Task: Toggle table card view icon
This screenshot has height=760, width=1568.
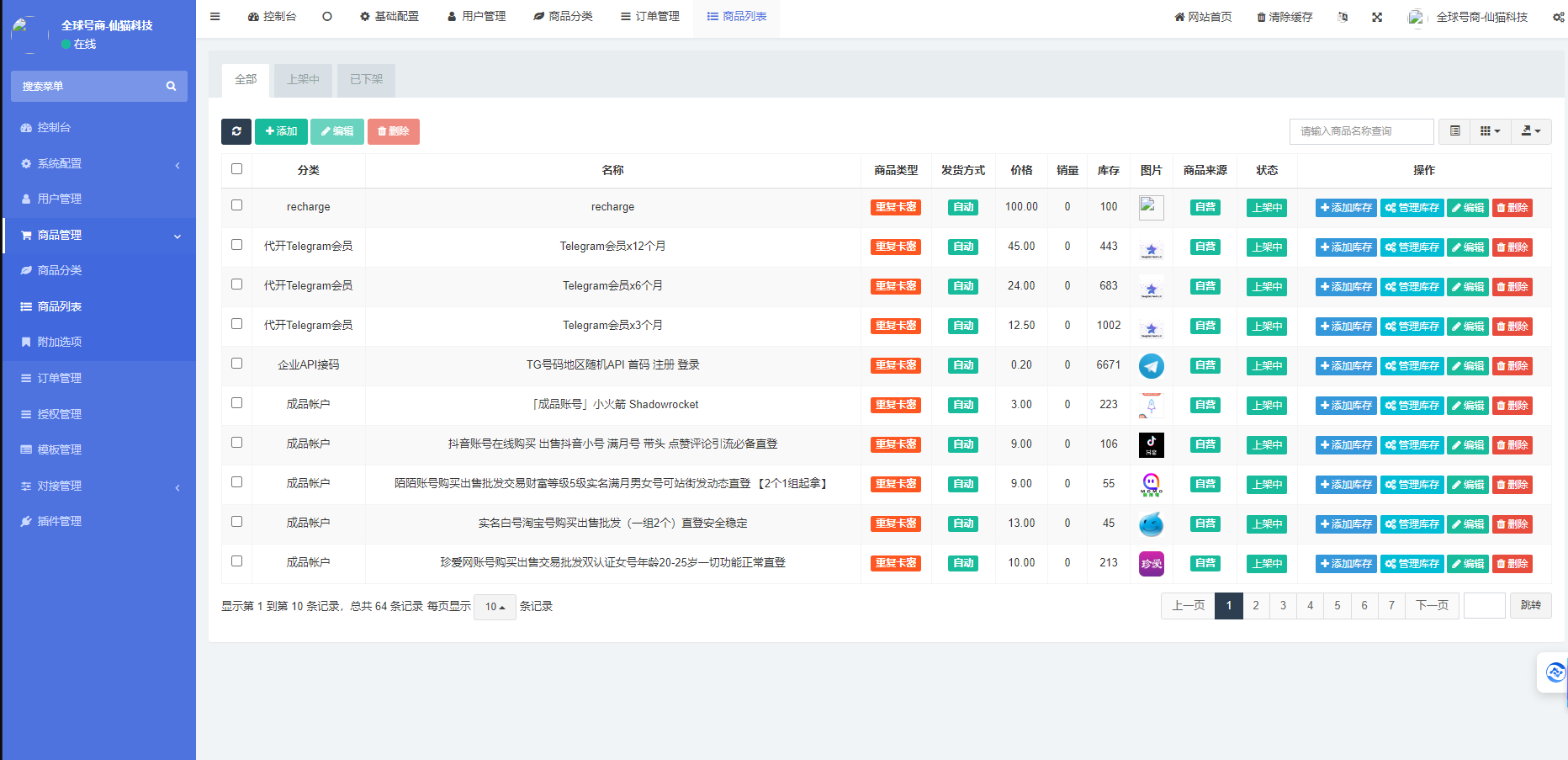Action: (x=1454, y=131)
